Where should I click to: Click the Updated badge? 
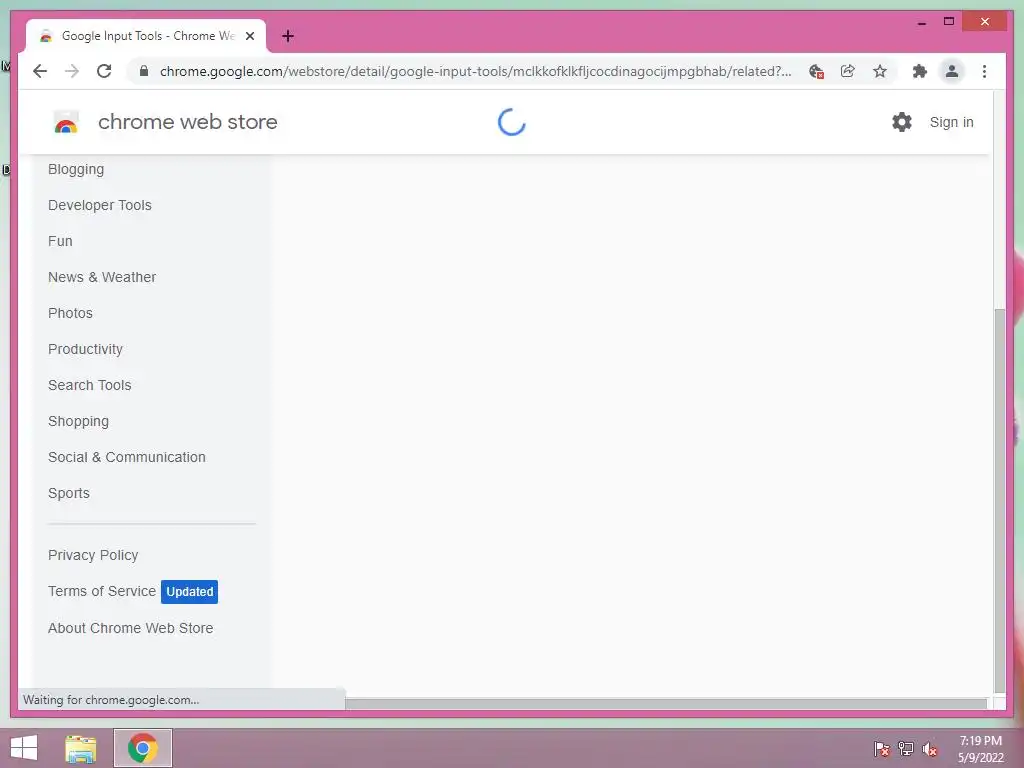coord(189,592)
